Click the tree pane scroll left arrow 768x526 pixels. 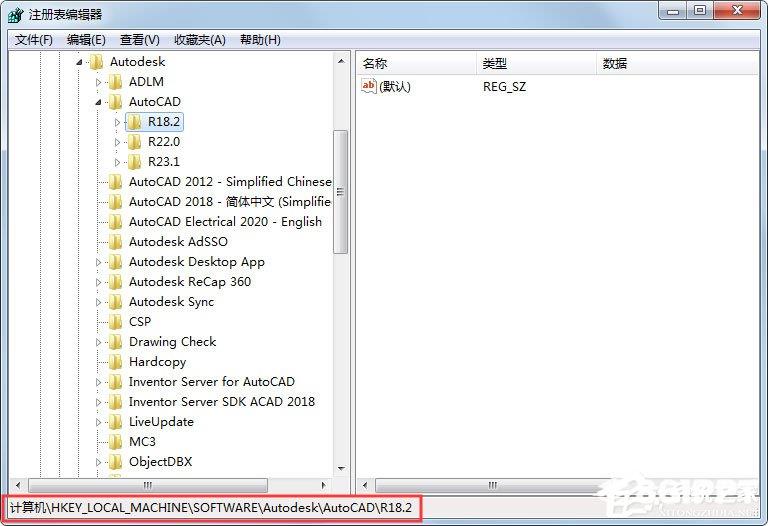click(19, 485)
